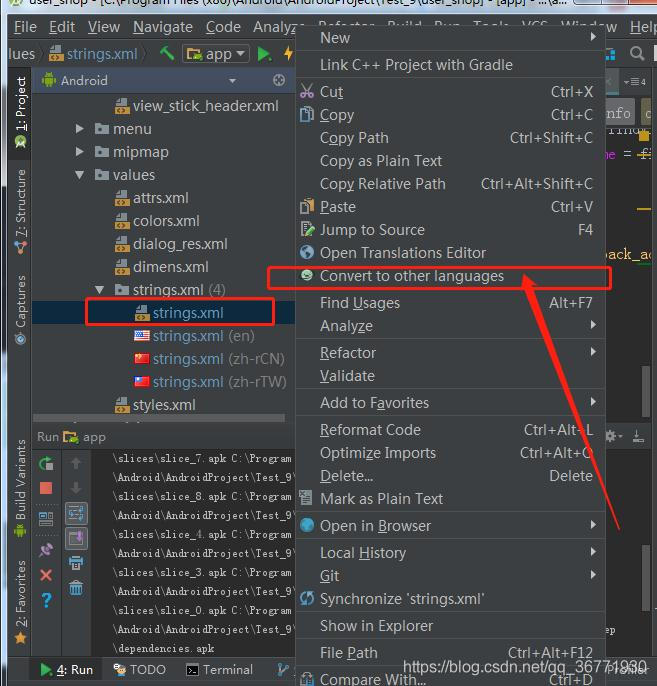
Task: Open the Navigate menu
Action: tap(163, 27)
